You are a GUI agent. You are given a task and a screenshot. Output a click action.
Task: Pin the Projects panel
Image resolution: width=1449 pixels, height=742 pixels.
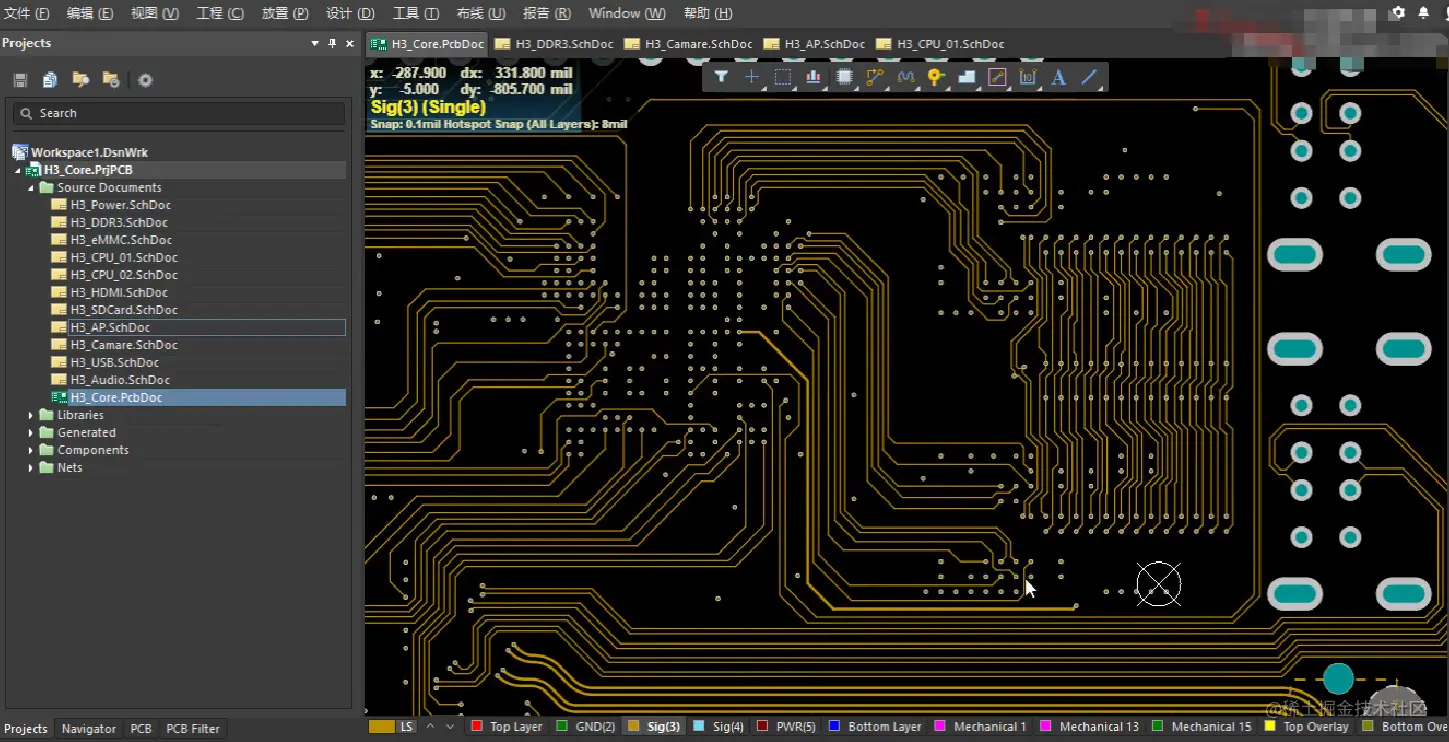(333, 44)
